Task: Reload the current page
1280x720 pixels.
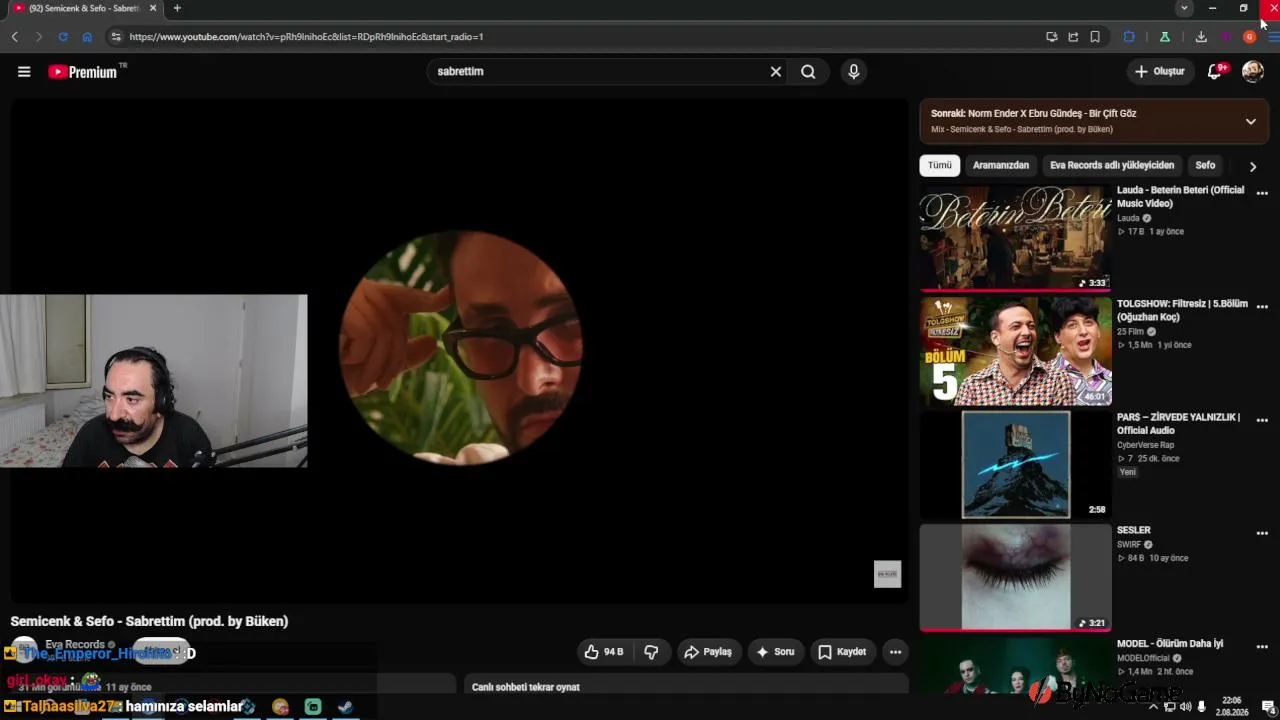Action: pos(63,37)
